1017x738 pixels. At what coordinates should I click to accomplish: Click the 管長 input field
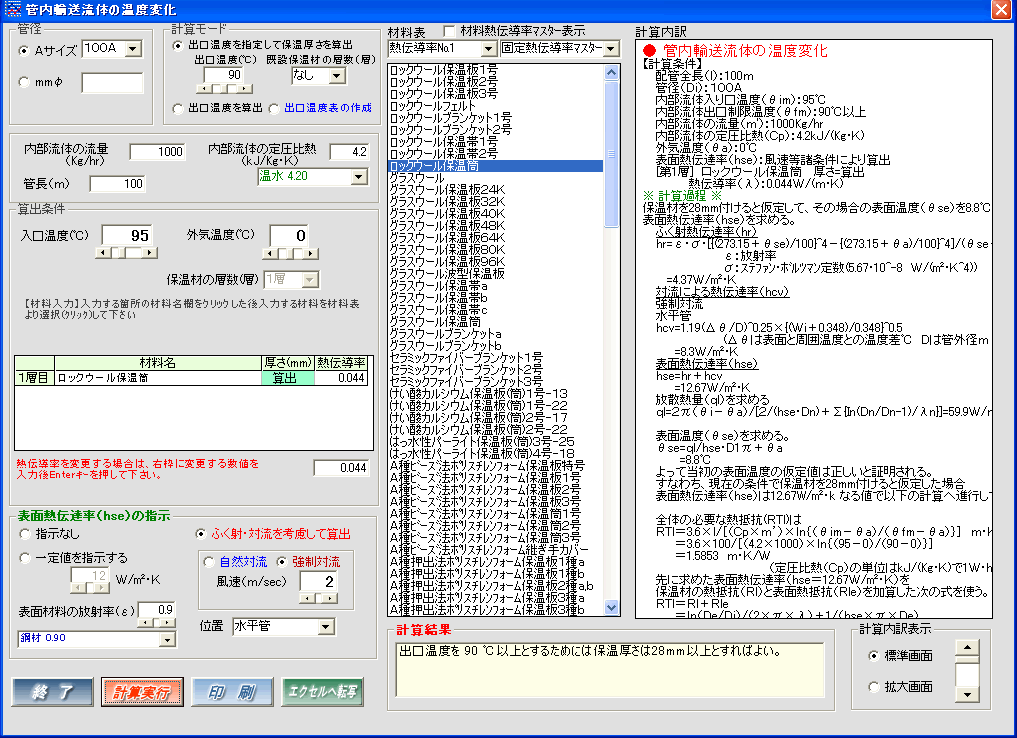(117, 184)
